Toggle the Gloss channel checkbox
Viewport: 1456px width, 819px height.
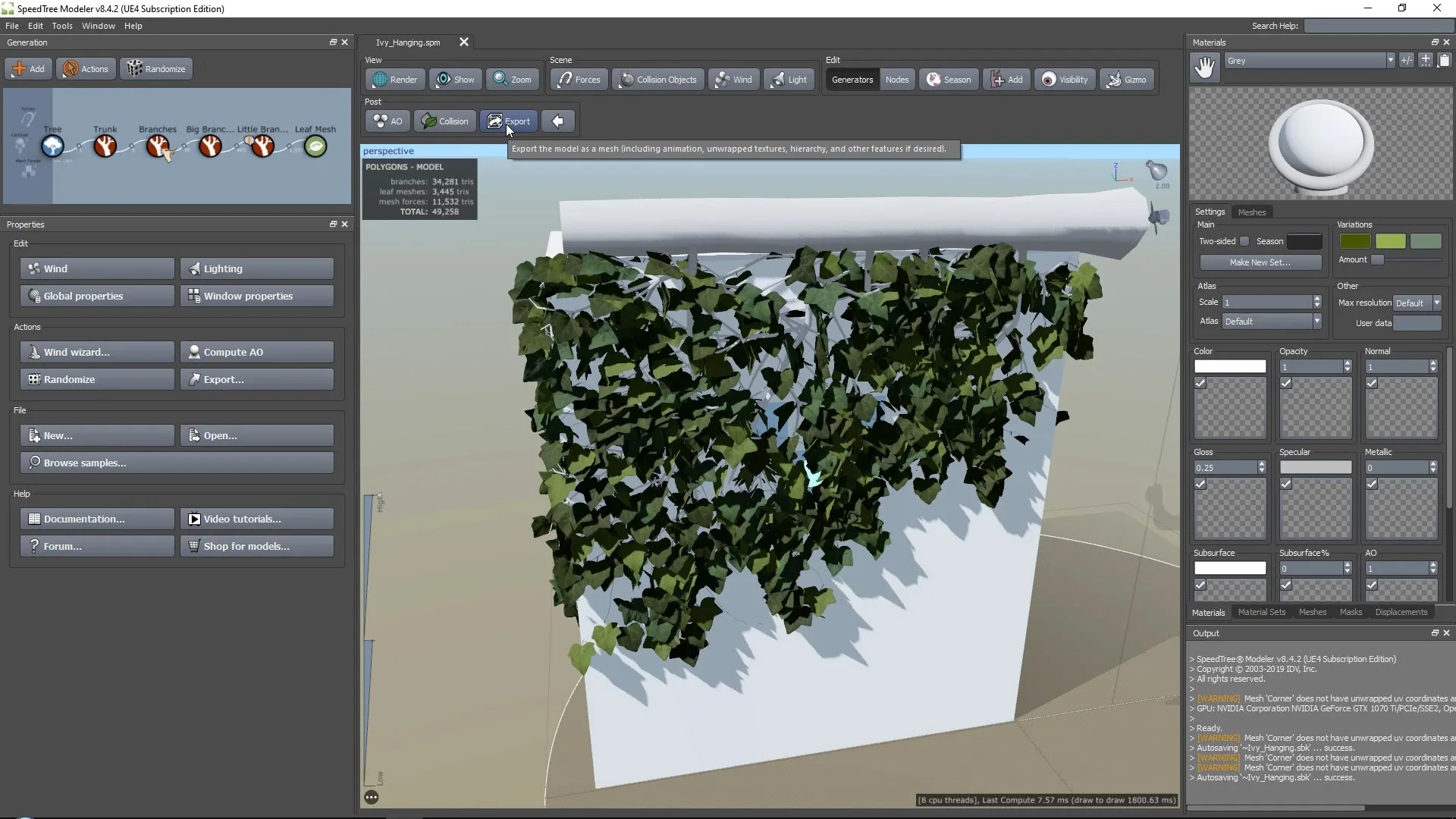1201,484
